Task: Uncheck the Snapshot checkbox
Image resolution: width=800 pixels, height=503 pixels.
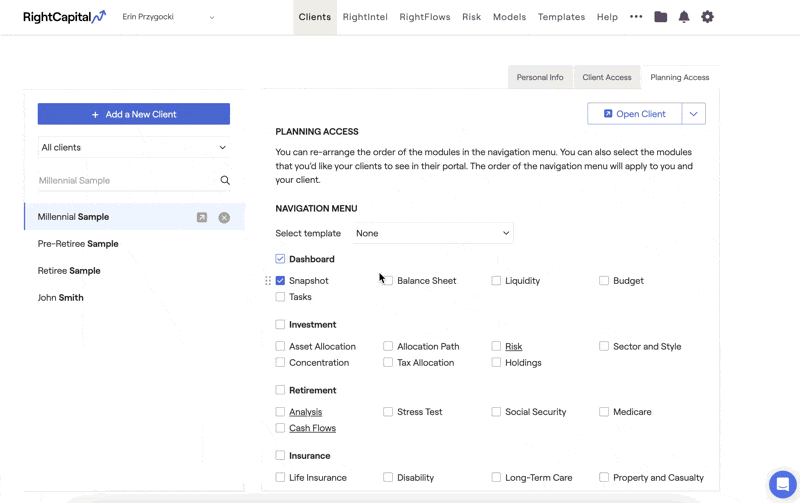Action: tap(280, 281)
